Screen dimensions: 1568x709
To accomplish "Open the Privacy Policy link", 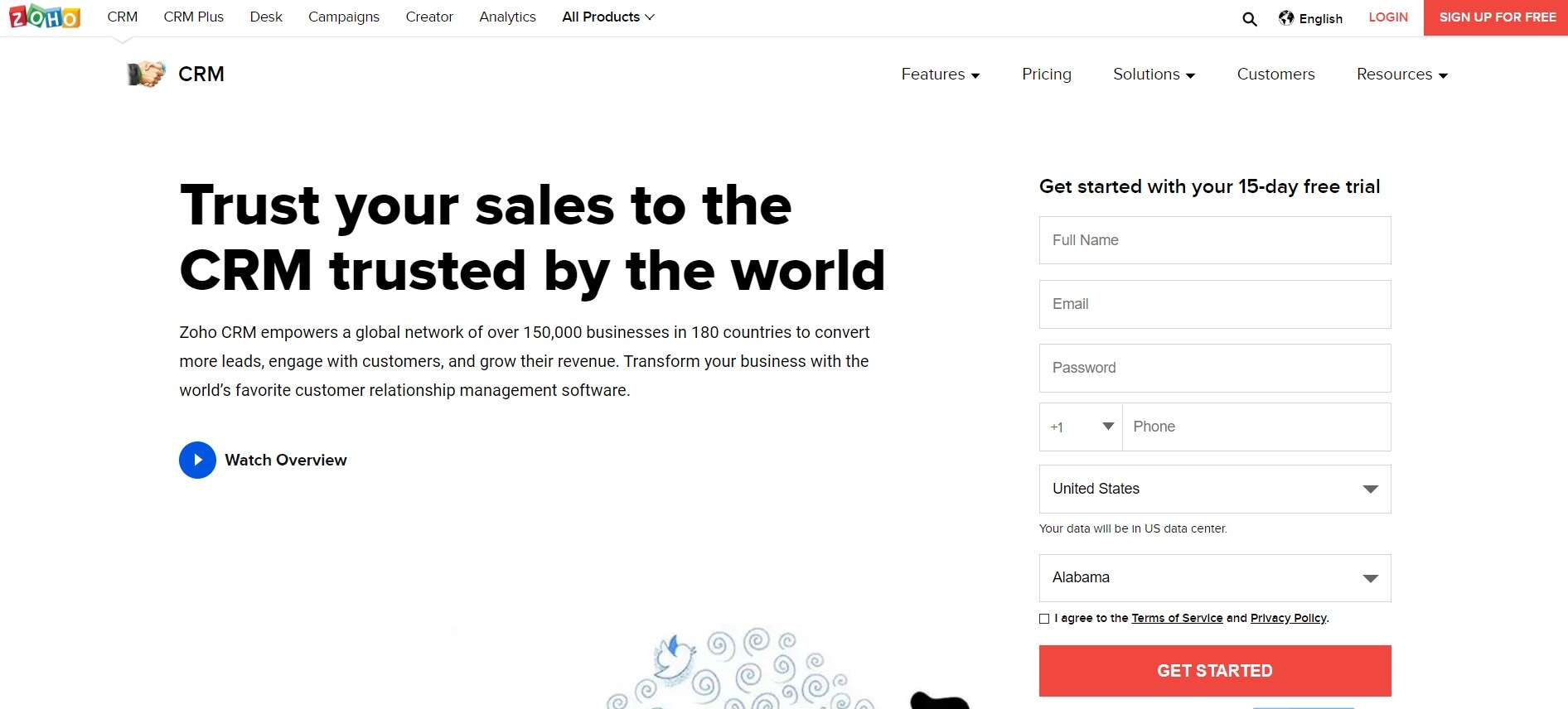I will click(1288, 618).
